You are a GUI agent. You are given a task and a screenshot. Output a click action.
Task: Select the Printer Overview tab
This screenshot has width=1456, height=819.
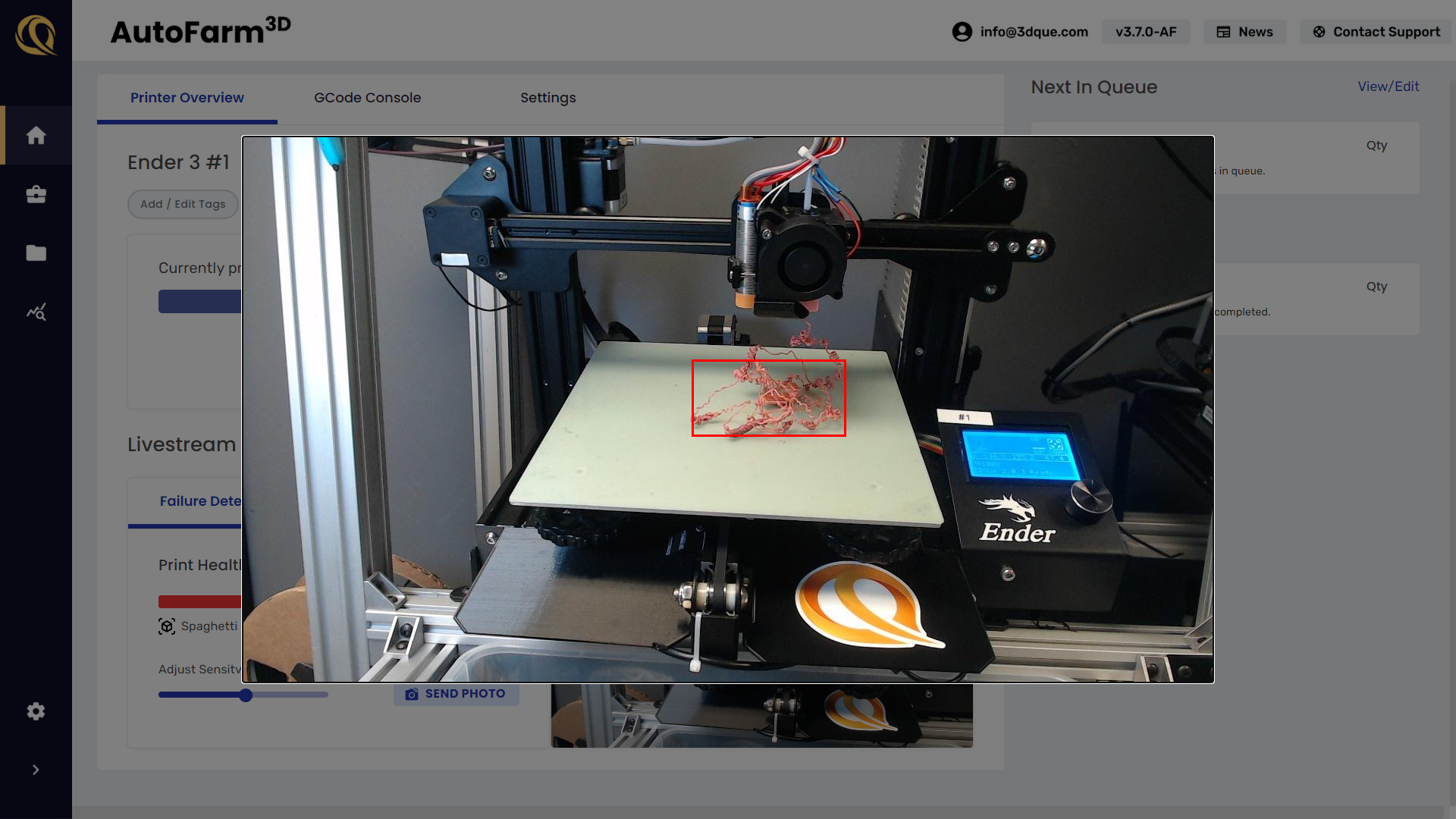(187, 97)
